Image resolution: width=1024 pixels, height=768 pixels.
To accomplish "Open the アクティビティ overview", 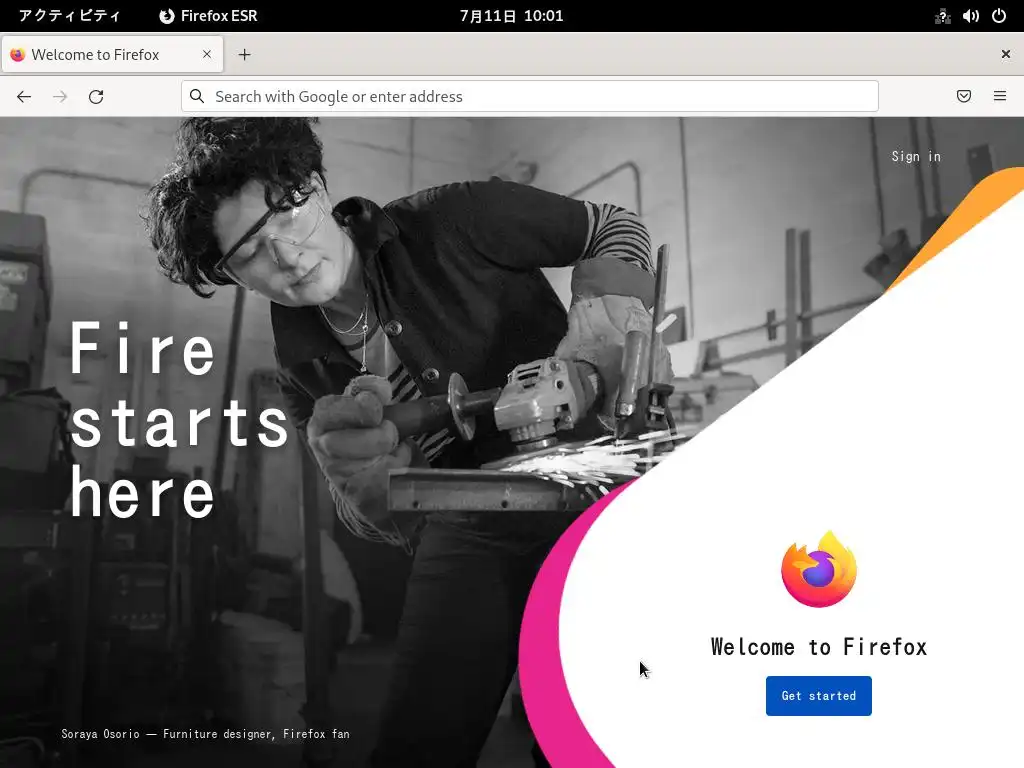I will [x=69, y=16].
